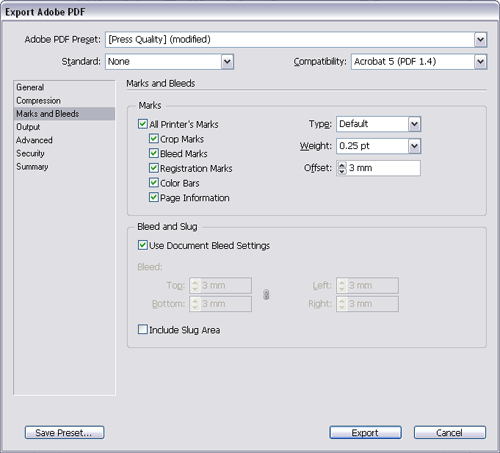Click into the Offset 3 mm field
Viewport: 500px width, 453px height.
pos(383,168)
